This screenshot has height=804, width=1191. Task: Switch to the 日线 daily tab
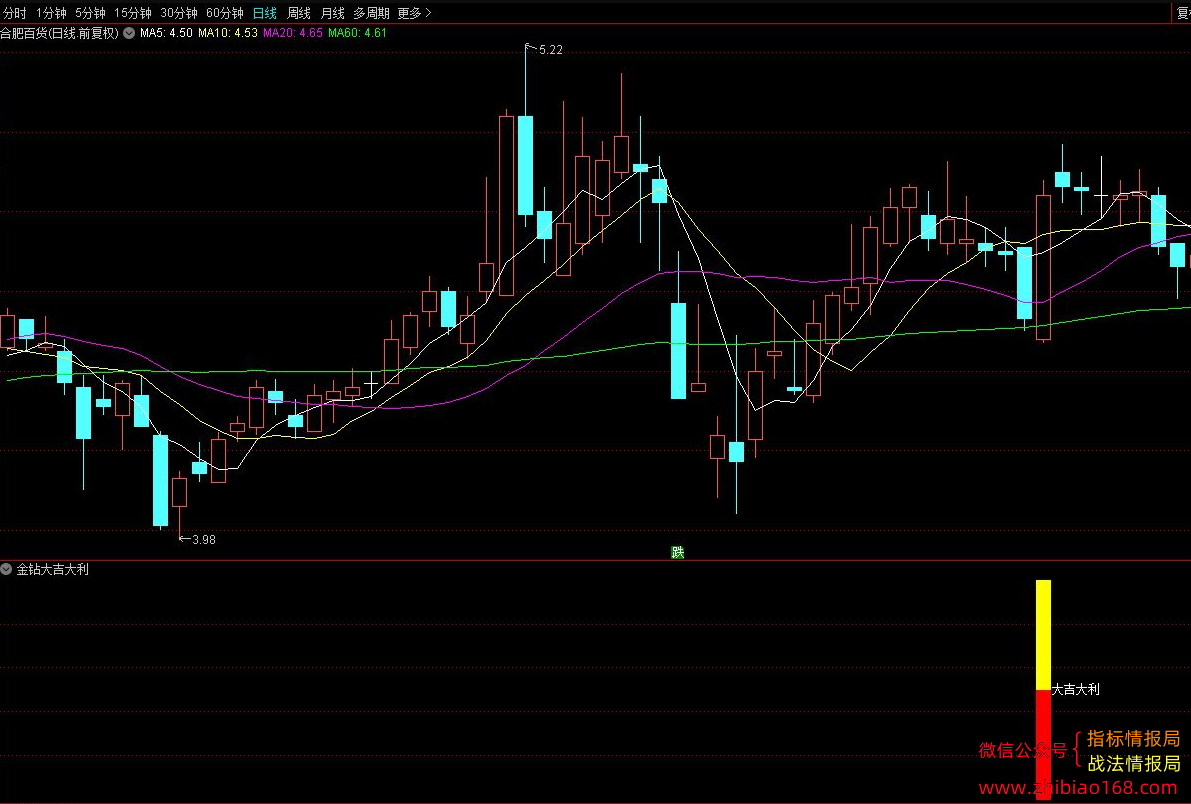pyautogui.click(x=264, y=13)
